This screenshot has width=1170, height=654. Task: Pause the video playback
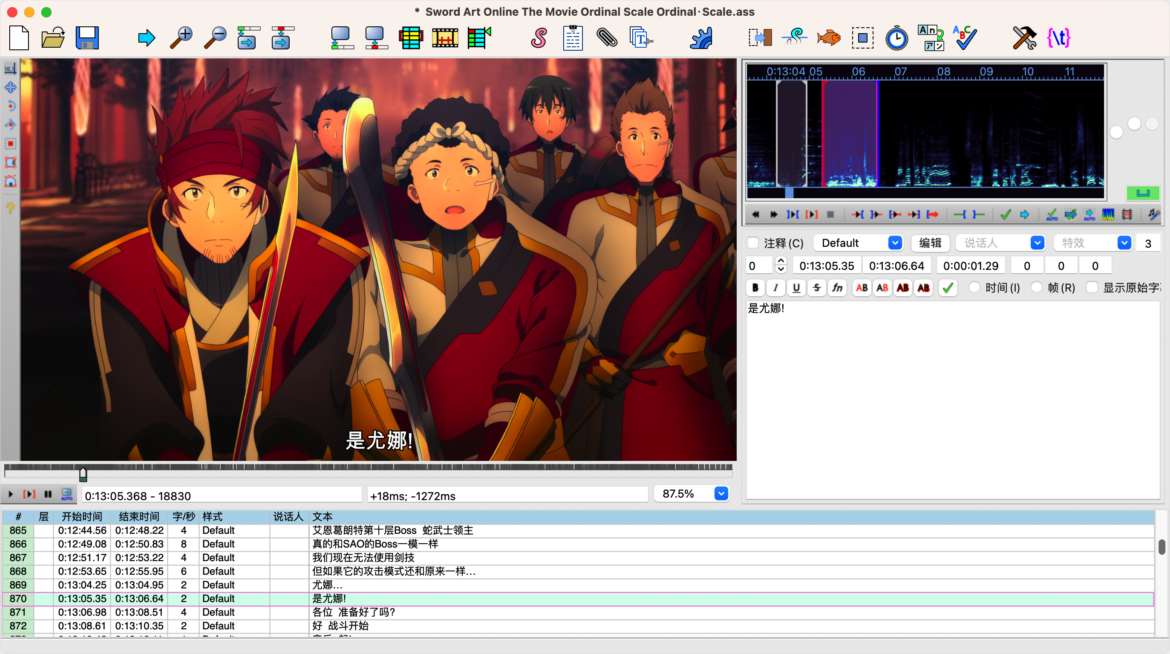[x=48, y=494]
